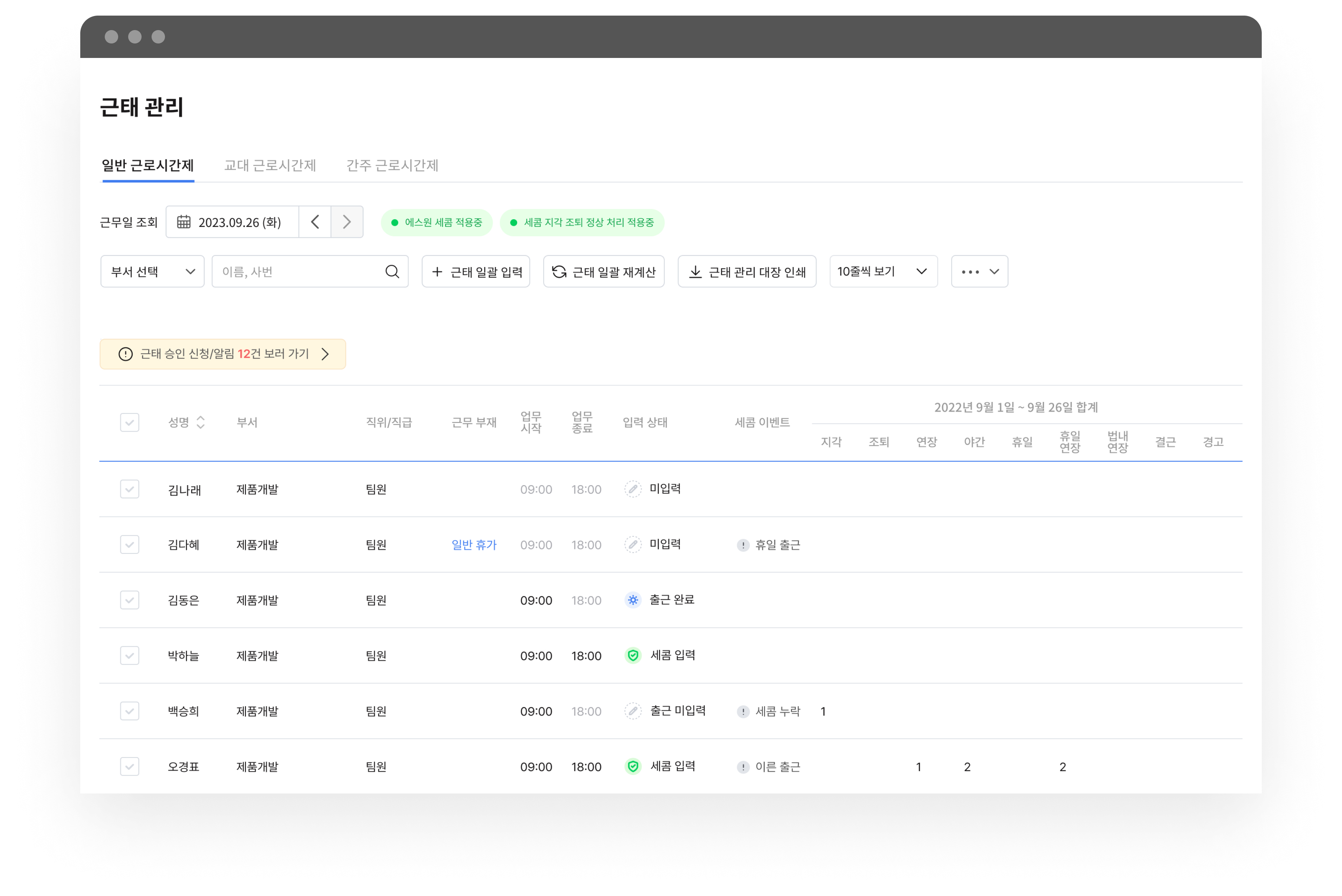Toggle the select-all header checkbox
This screenshot has height=896, width=1342.
coord(130,422)
